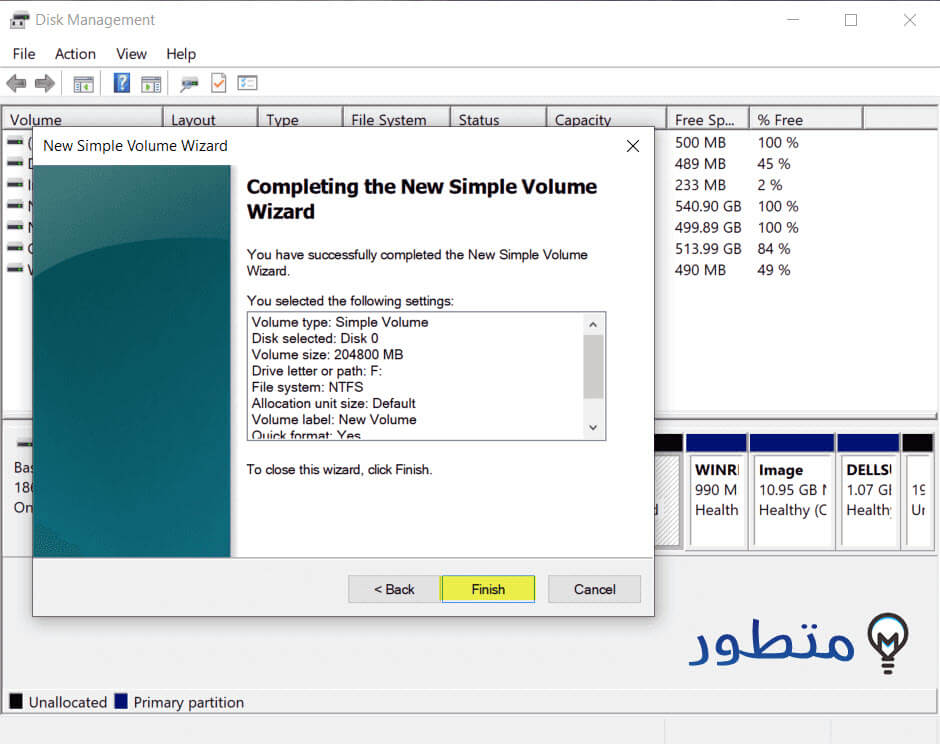Viewport: 940px width, 744px height.
Task: Sort by the Layout column header
Action: coord(210,120)
